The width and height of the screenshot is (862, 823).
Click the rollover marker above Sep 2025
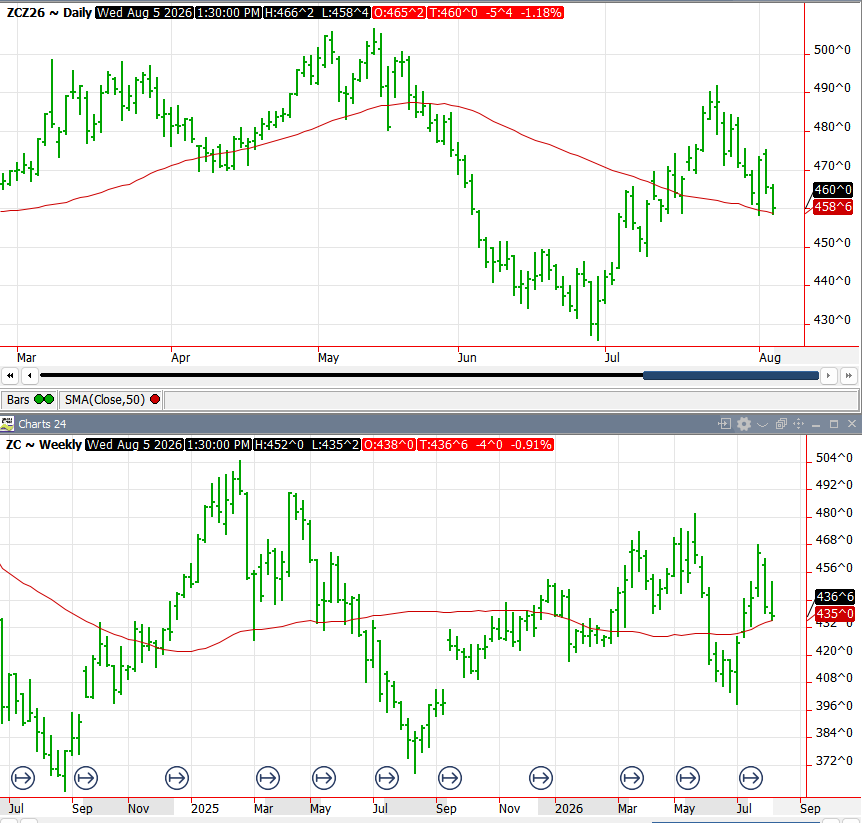(450, 778)
